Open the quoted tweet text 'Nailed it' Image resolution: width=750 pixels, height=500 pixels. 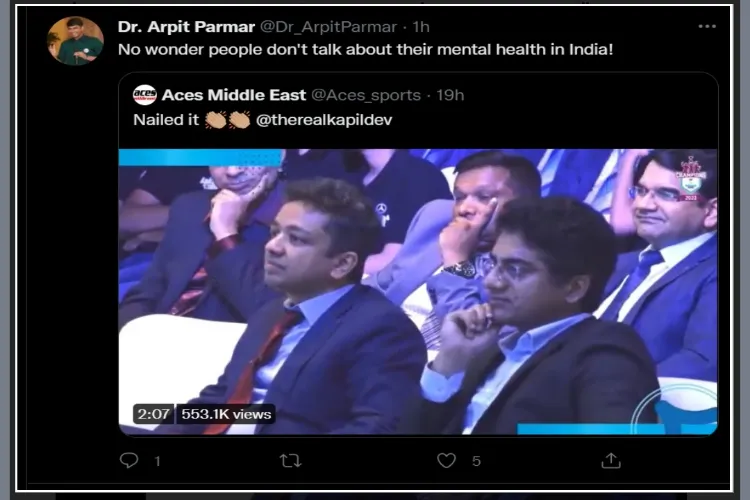(166, 120)
